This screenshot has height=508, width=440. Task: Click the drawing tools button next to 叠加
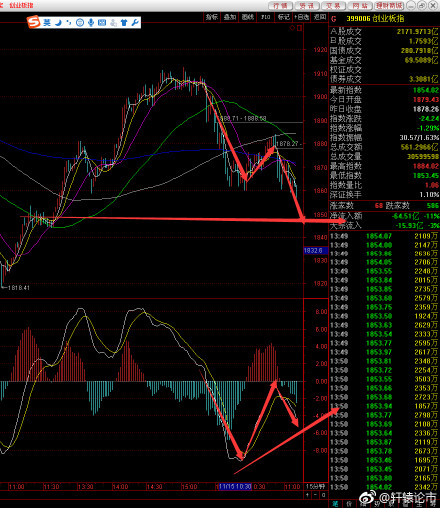click(248, 17)
